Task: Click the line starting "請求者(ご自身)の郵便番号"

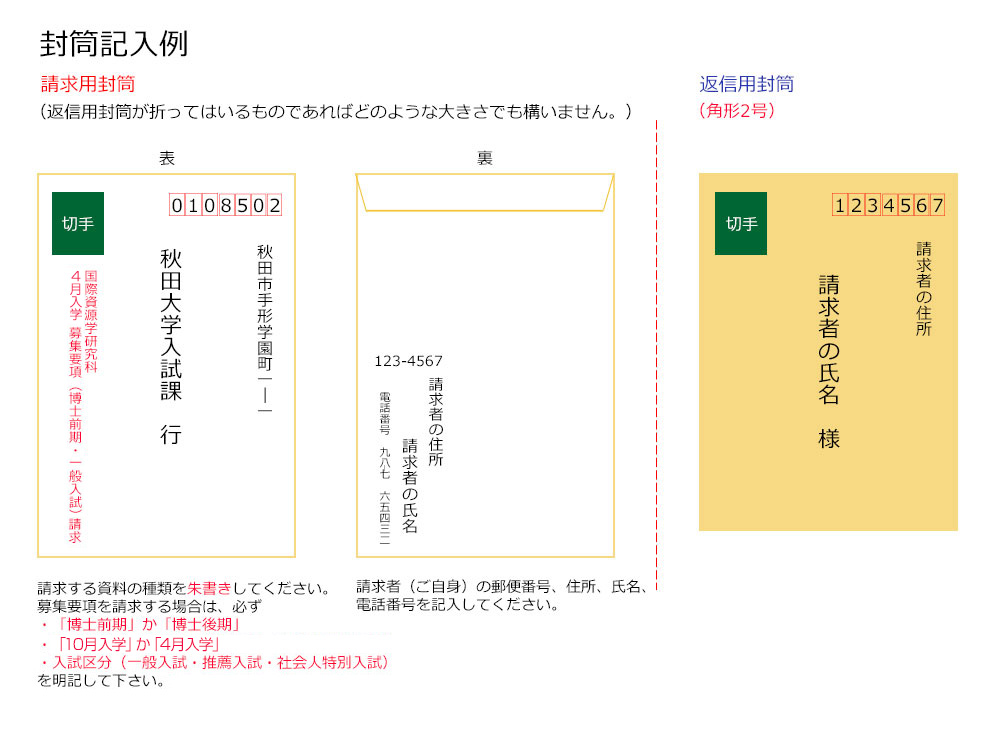Action: pos(501,587)
